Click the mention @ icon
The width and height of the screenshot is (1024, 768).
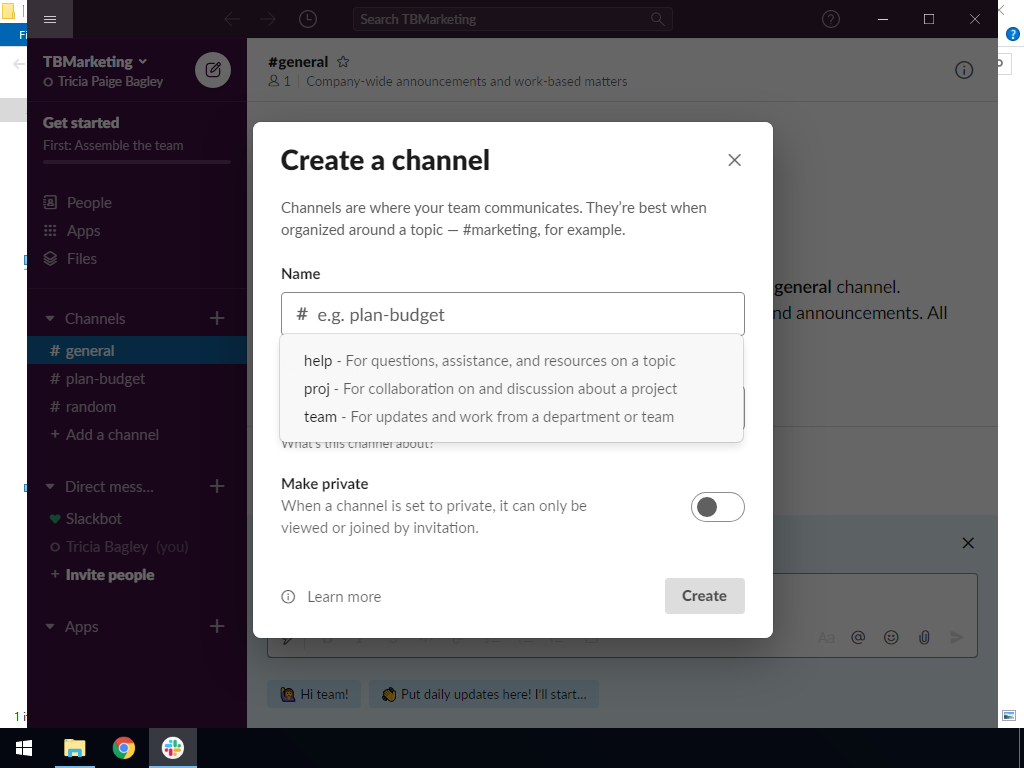tap(858, 637)
